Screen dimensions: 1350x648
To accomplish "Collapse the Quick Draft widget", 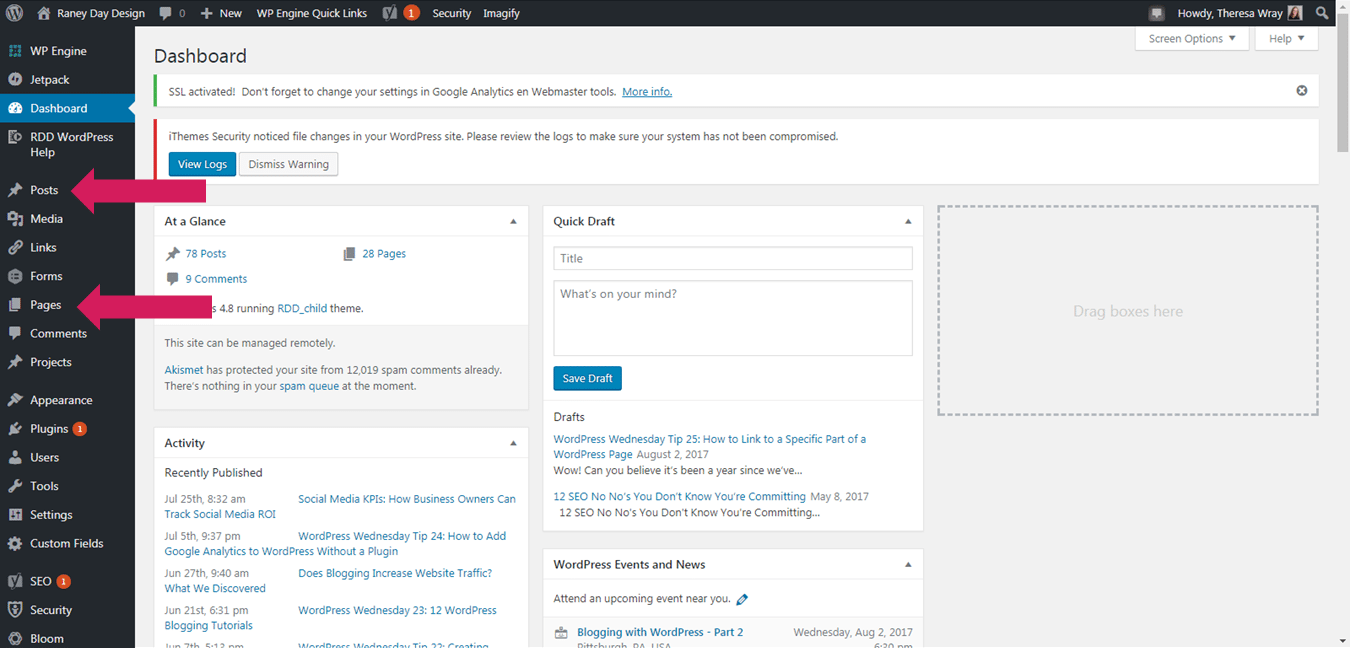I will pos(908,221).
